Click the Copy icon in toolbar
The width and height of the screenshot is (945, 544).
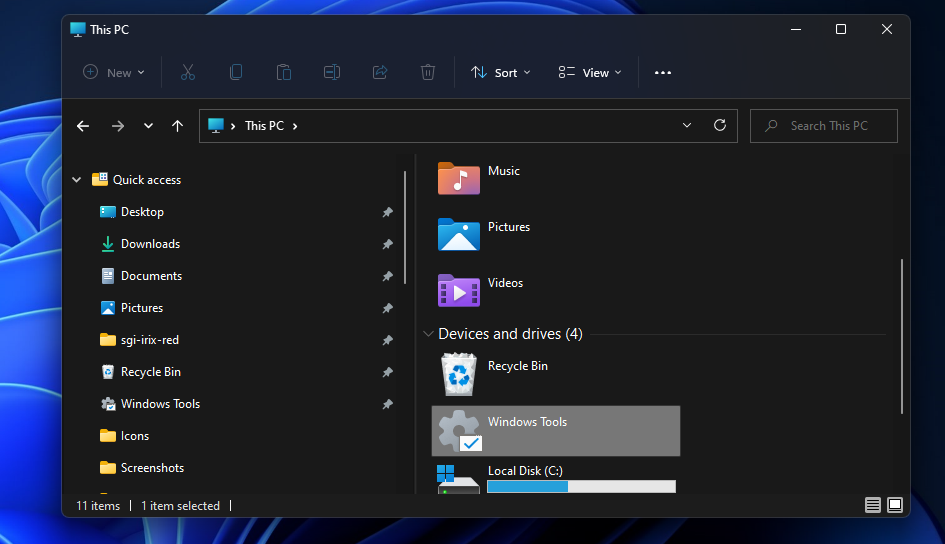pyautogui.click(x=236, y=72)
